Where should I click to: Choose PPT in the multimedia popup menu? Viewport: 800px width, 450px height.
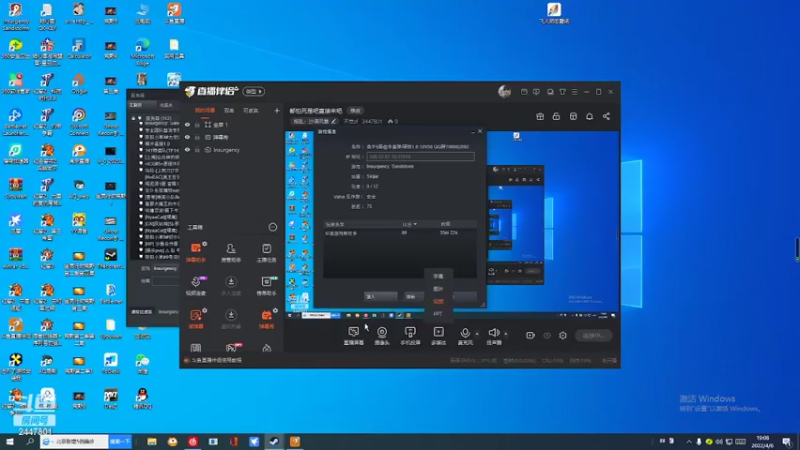pyautogui.click(x=438, y=314)
